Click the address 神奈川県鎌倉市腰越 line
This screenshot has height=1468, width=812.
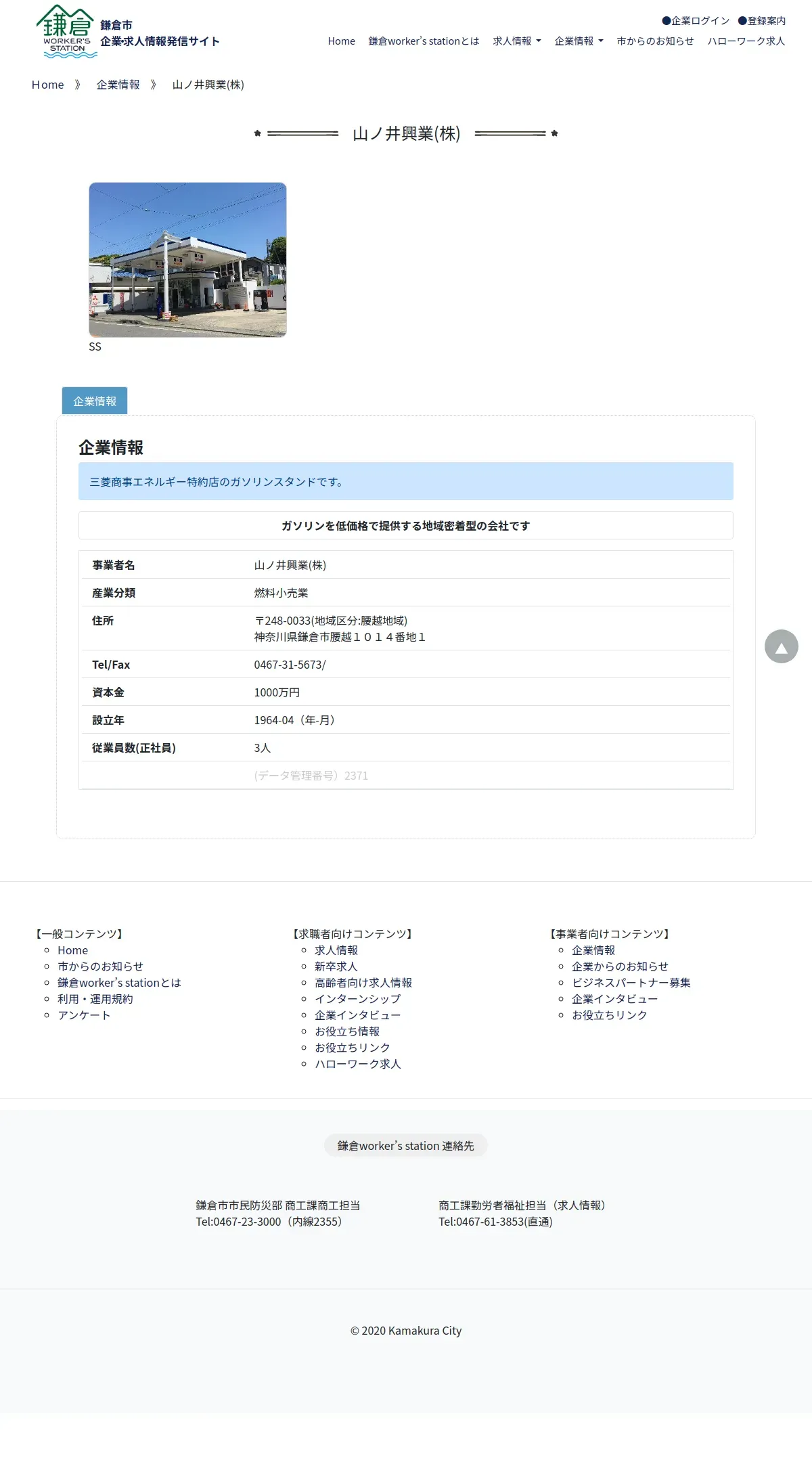click(340, 637)
